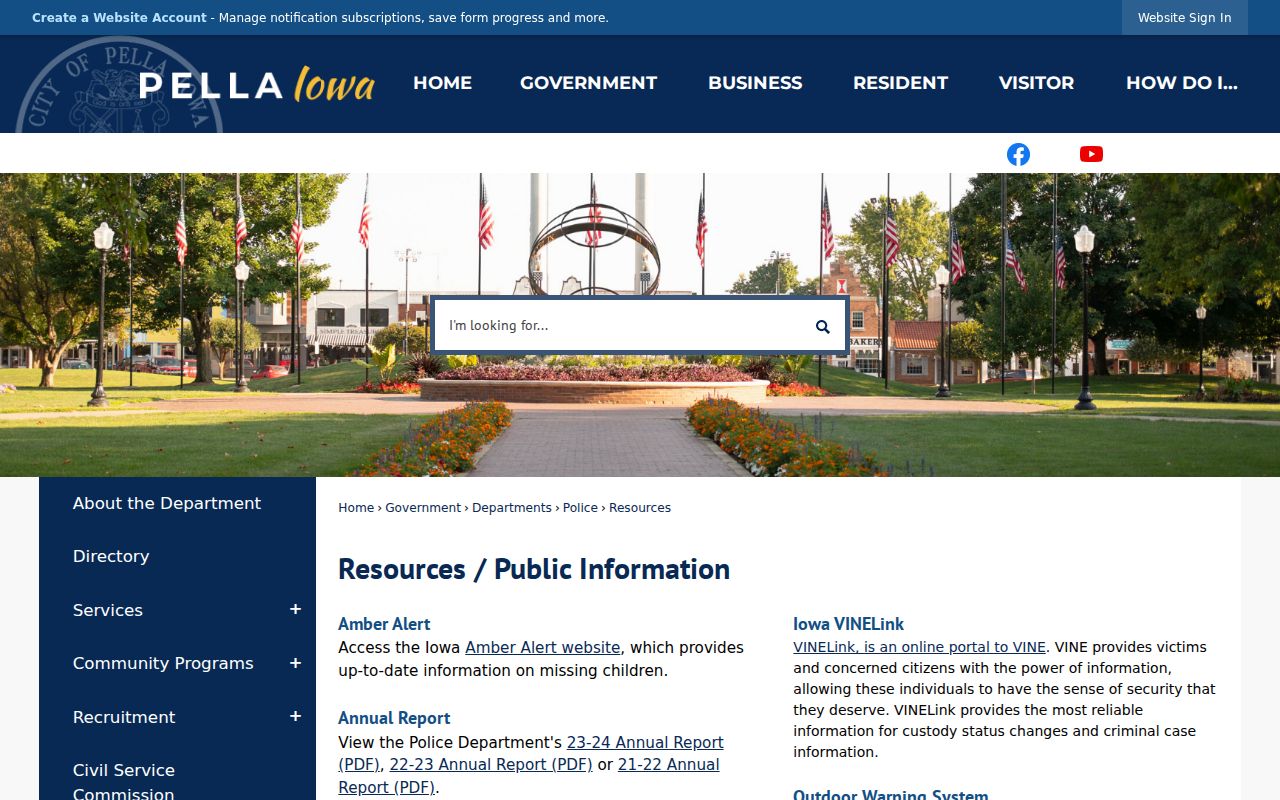1280x800 pixels.
Task: Open the Community Programs sidebar page
Action: (x=163, y=663)
